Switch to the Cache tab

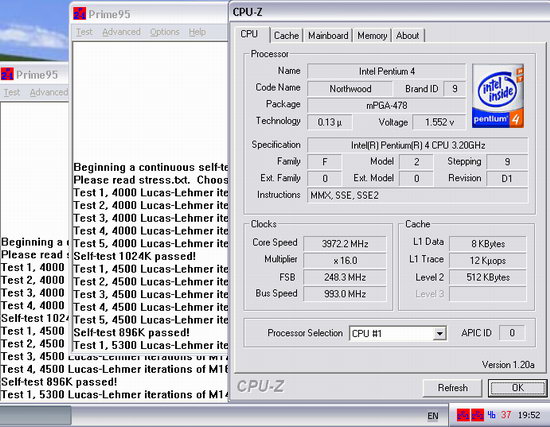(286, 35)
